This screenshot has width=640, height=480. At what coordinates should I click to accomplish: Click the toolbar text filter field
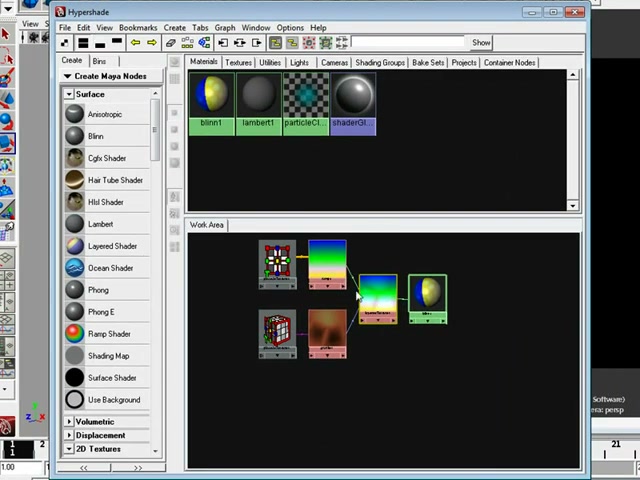coord(408,42)
